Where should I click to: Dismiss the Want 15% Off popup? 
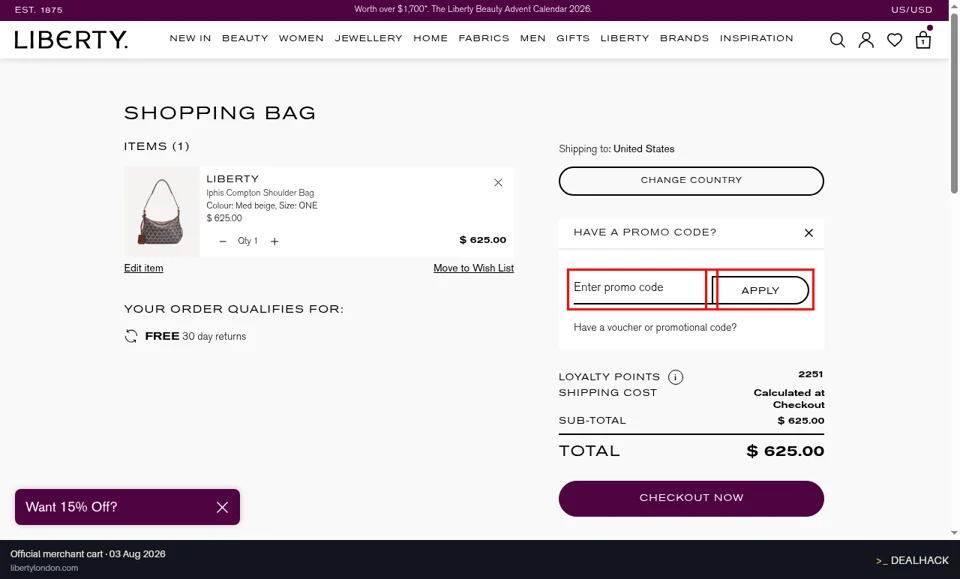[222, 507]
